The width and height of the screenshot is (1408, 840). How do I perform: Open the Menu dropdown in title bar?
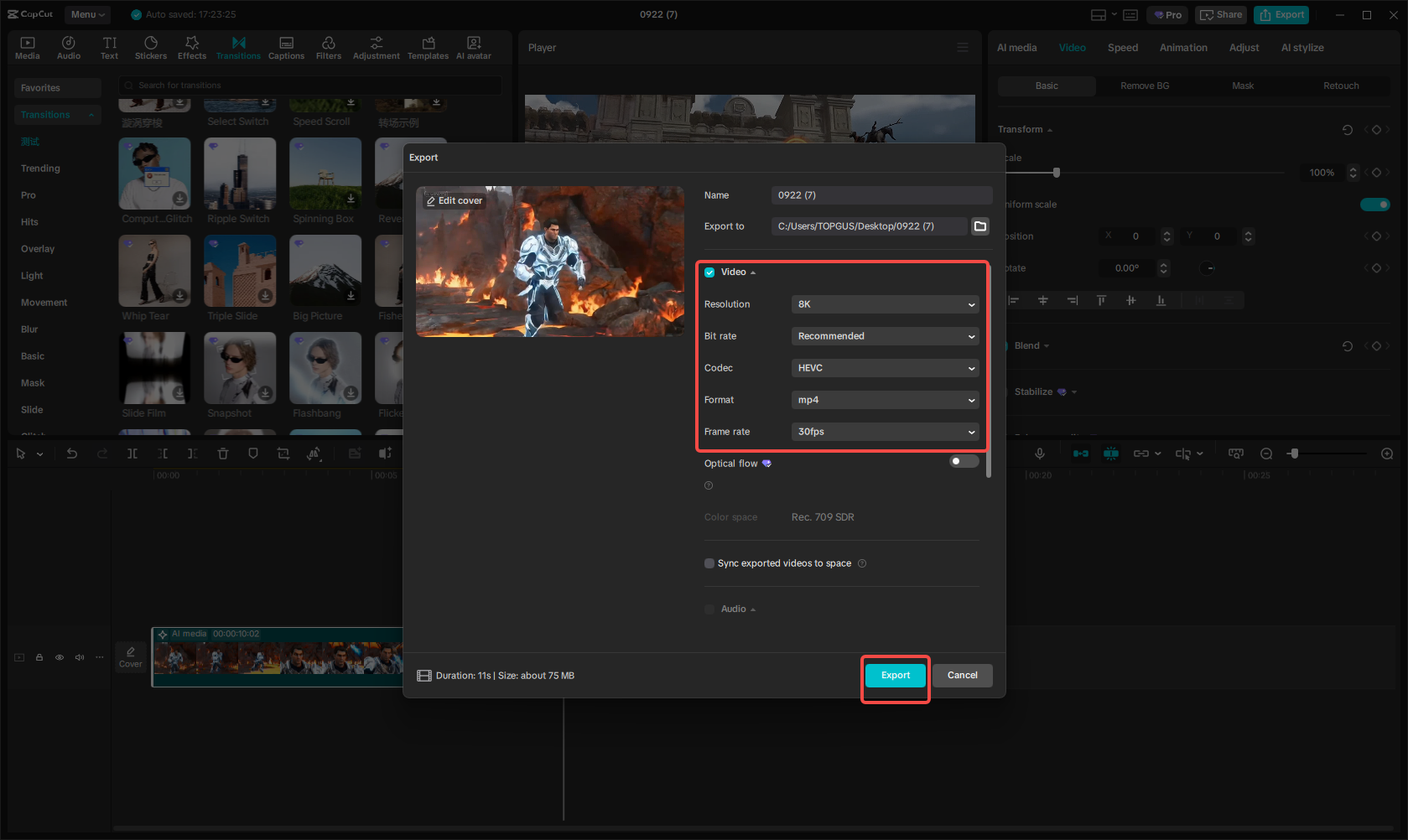tap(88, 14)
